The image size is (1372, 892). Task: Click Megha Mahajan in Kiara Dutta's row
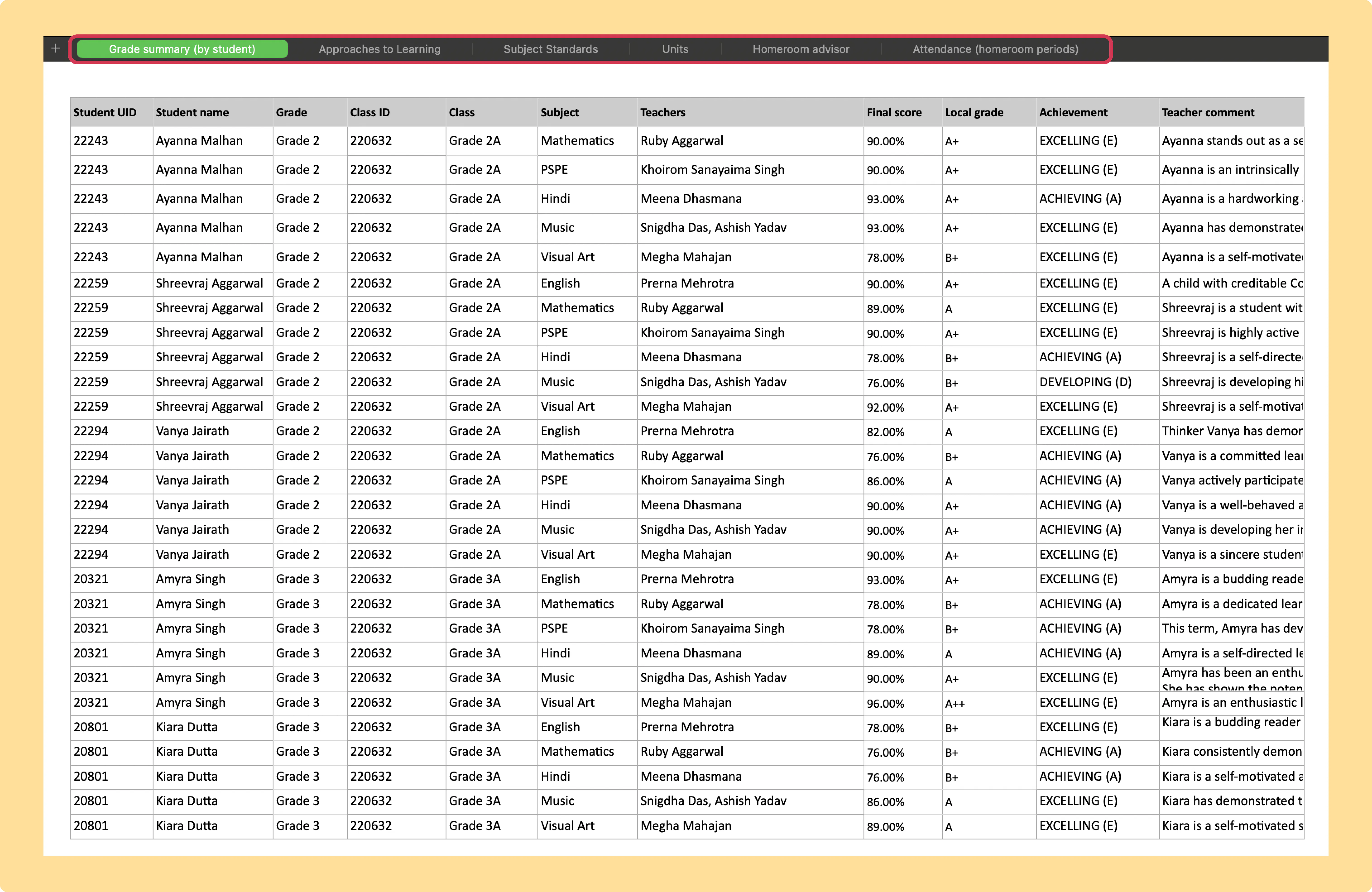pyautogui.click(x=751, y=826)
